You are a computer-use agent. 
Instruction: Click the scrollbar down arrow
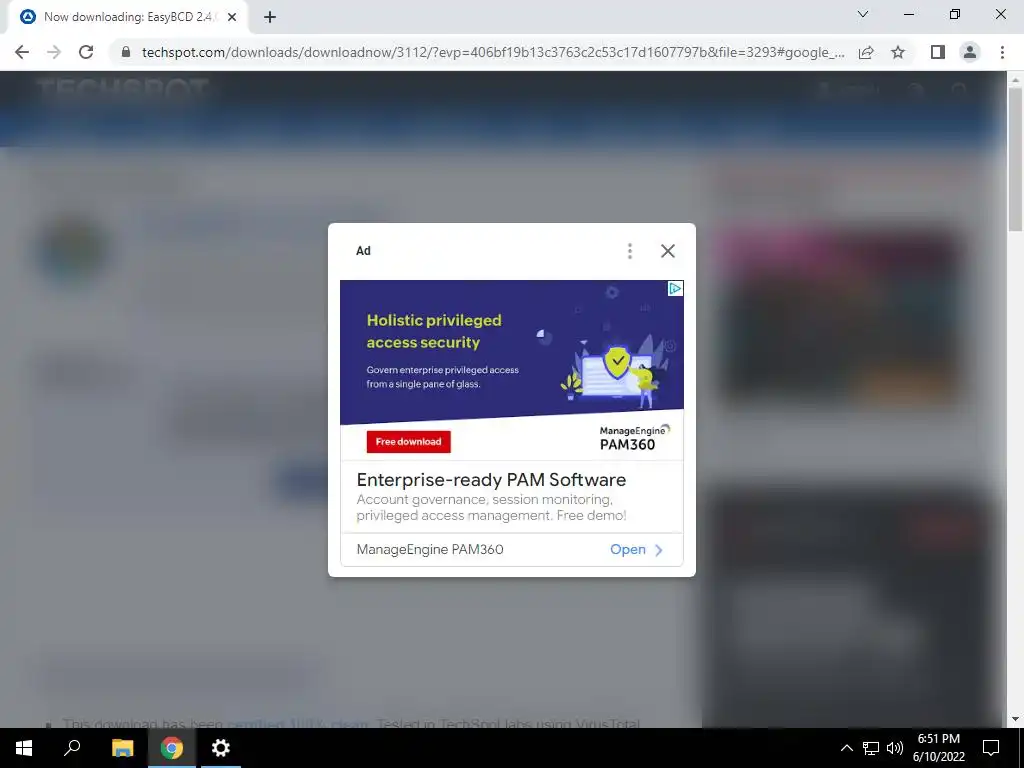1015,719
